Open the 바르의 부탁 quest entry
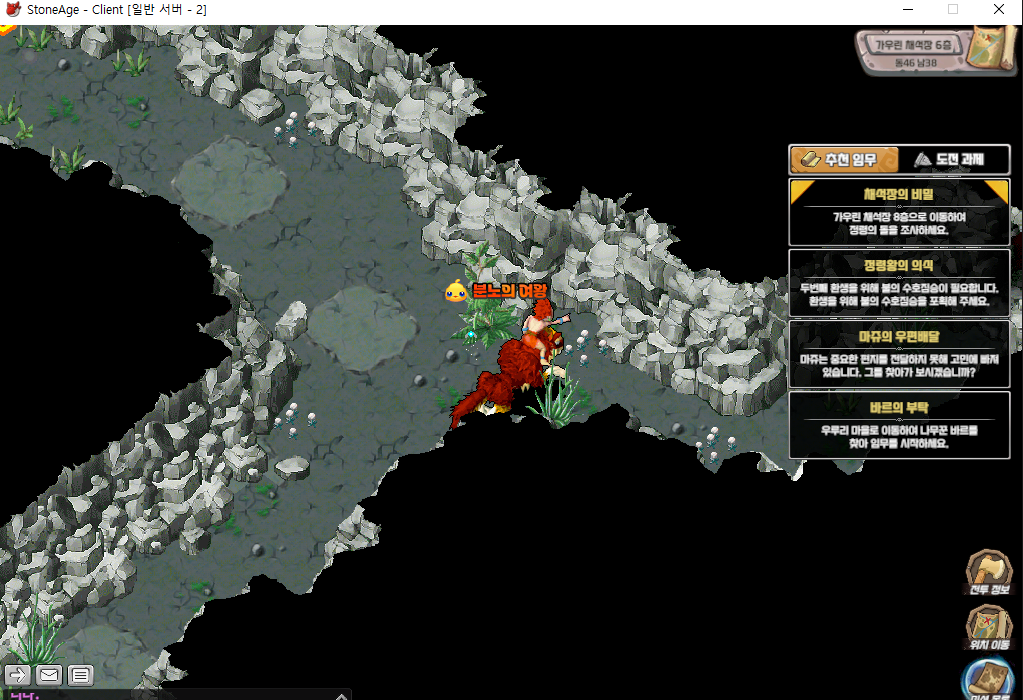 898,425
